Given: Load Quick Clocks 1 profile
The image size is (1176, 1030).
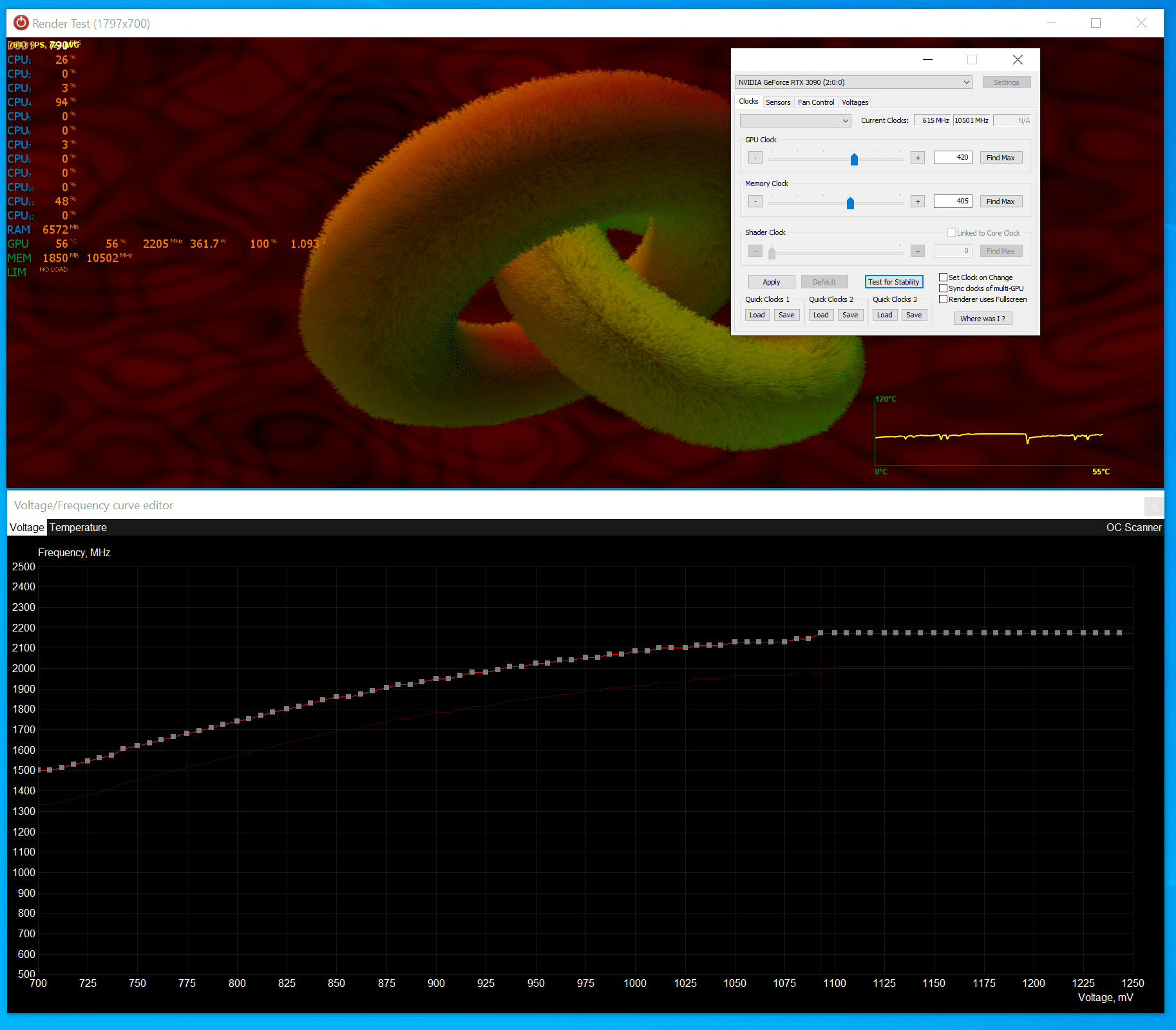Looking at the screenshot, I should click(x=757, y=315).
